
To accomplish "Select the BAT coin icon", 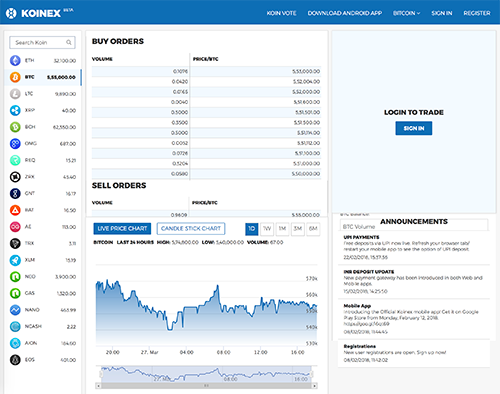I will coord(15,210).
